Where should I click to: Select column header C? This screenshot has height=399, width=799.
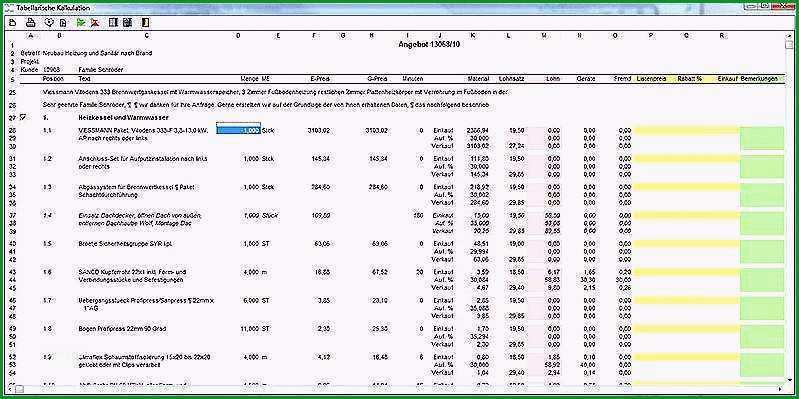tap(147, 35)
